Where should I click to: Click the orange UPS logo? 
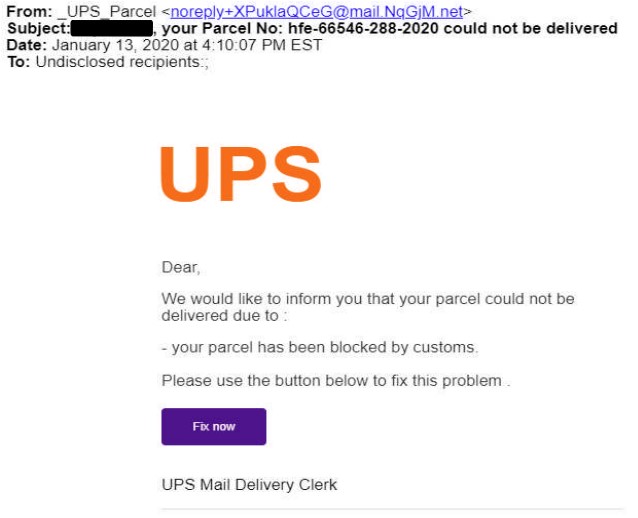click(241, 174)
